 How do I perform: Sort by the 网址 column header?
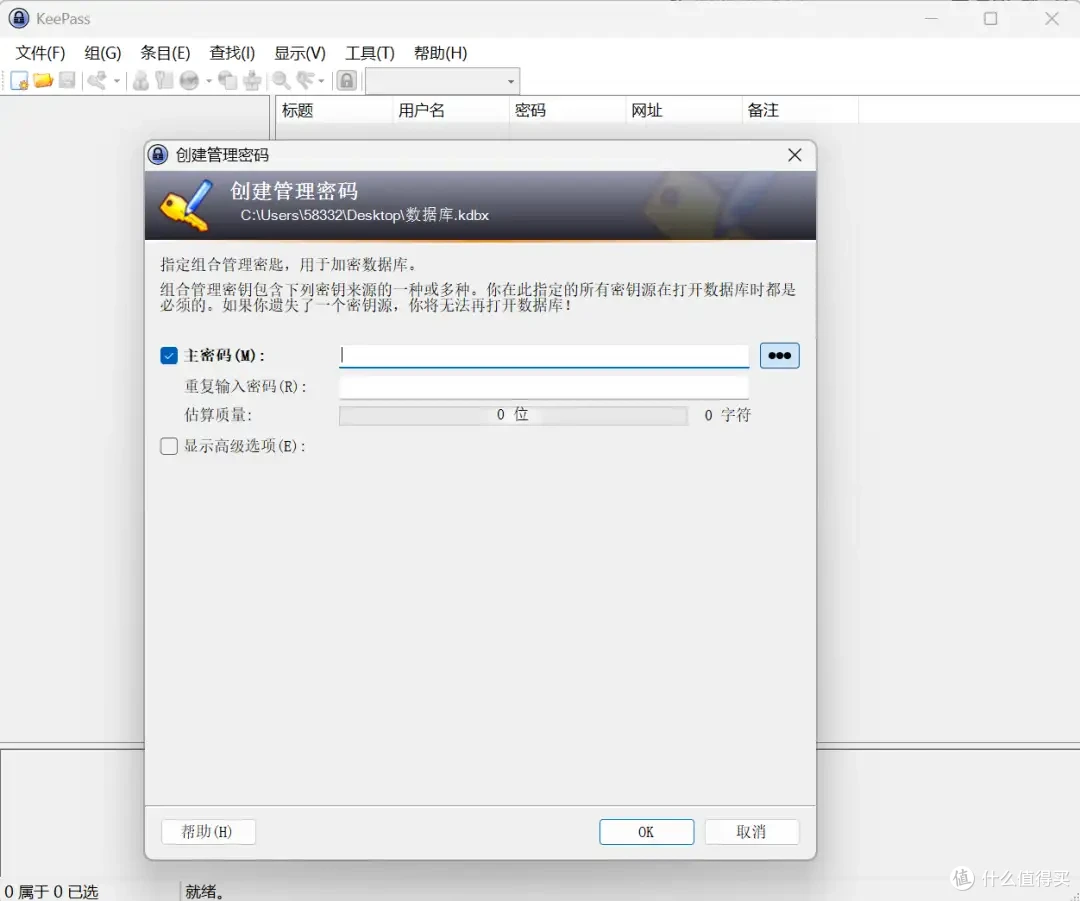684,110
